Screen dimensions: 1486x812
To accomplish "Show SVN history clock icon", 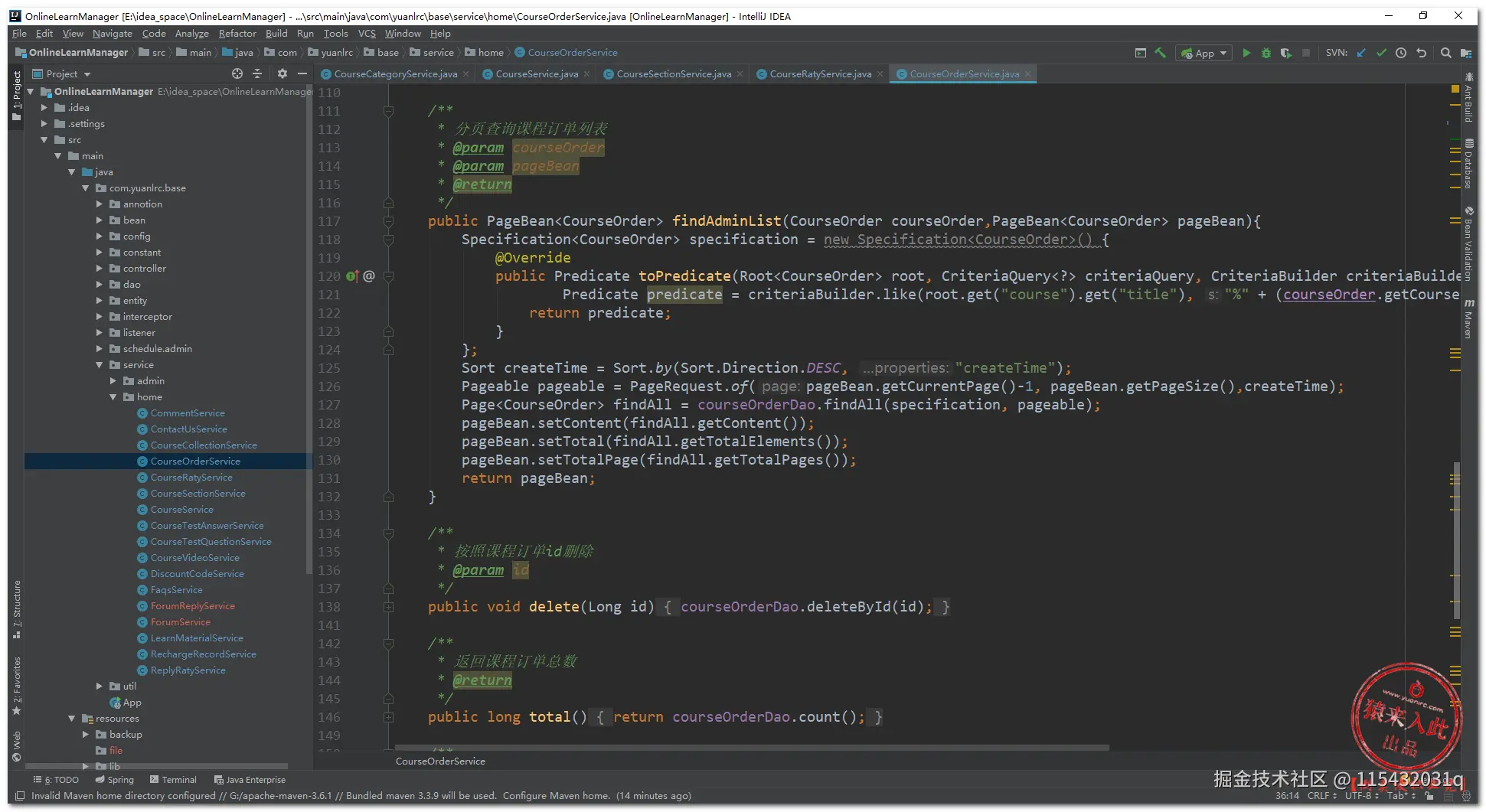I will point(1401,53).
